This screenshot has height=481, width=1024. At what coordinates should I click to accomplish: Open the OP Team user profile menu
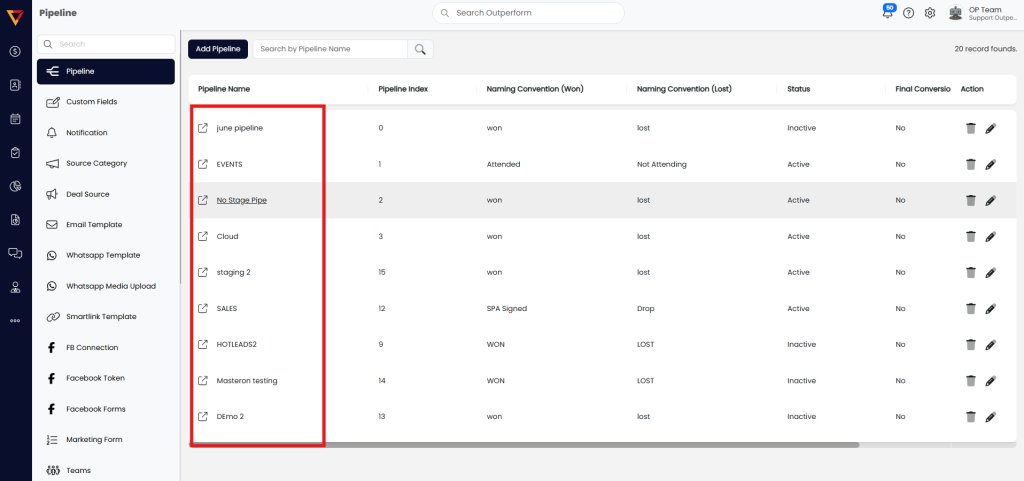point(983,13)
